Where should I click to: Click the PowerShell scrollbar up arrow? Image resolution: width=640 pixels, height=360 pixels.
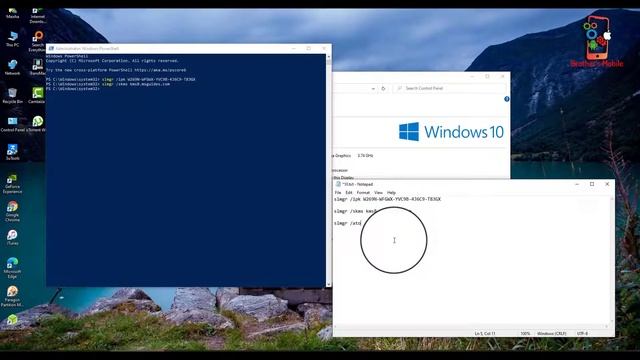(x=329, y=57)
